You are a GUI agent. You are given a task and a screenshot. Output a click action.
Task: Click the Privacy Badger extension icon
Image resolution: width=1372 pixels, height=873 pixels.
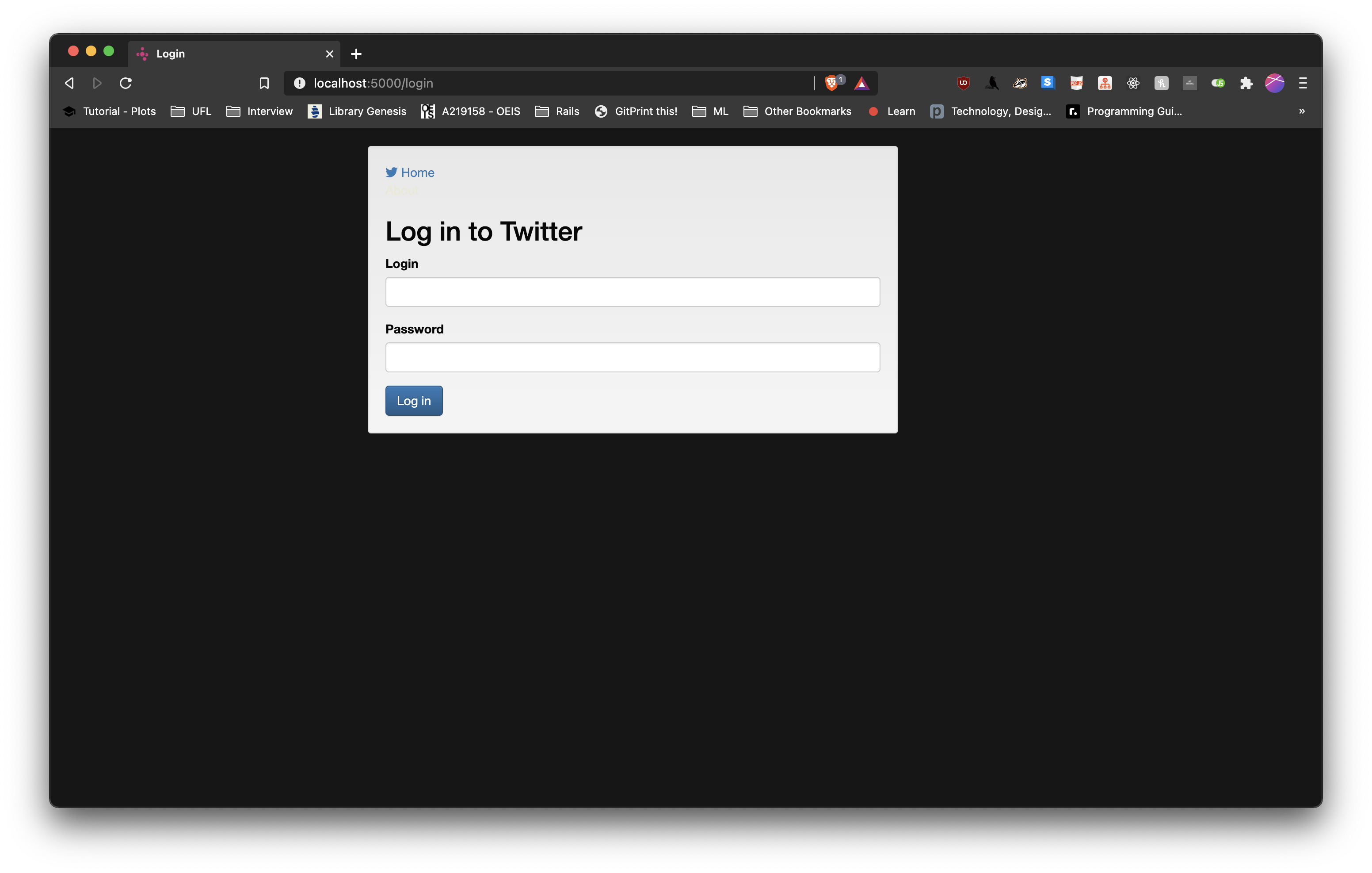tap(1020, 83)
